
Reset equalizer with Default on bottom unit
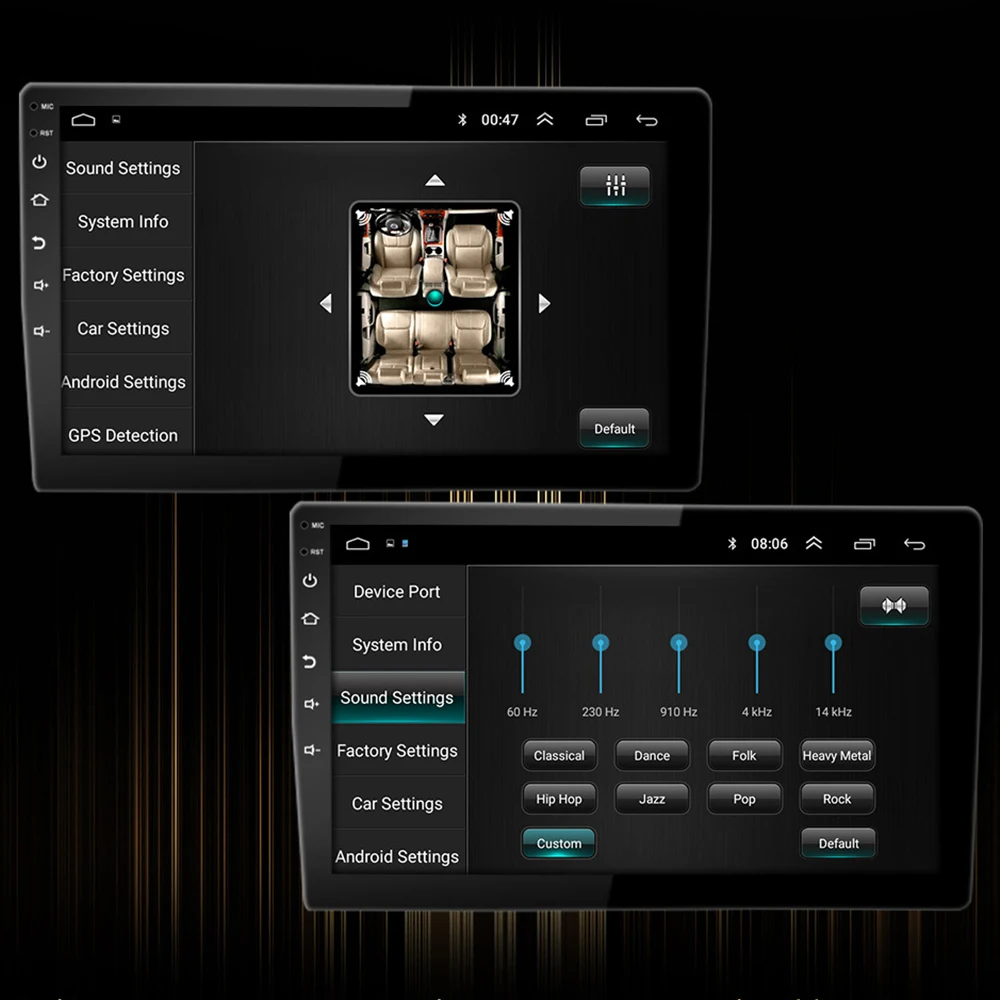(x=839, y=843)
